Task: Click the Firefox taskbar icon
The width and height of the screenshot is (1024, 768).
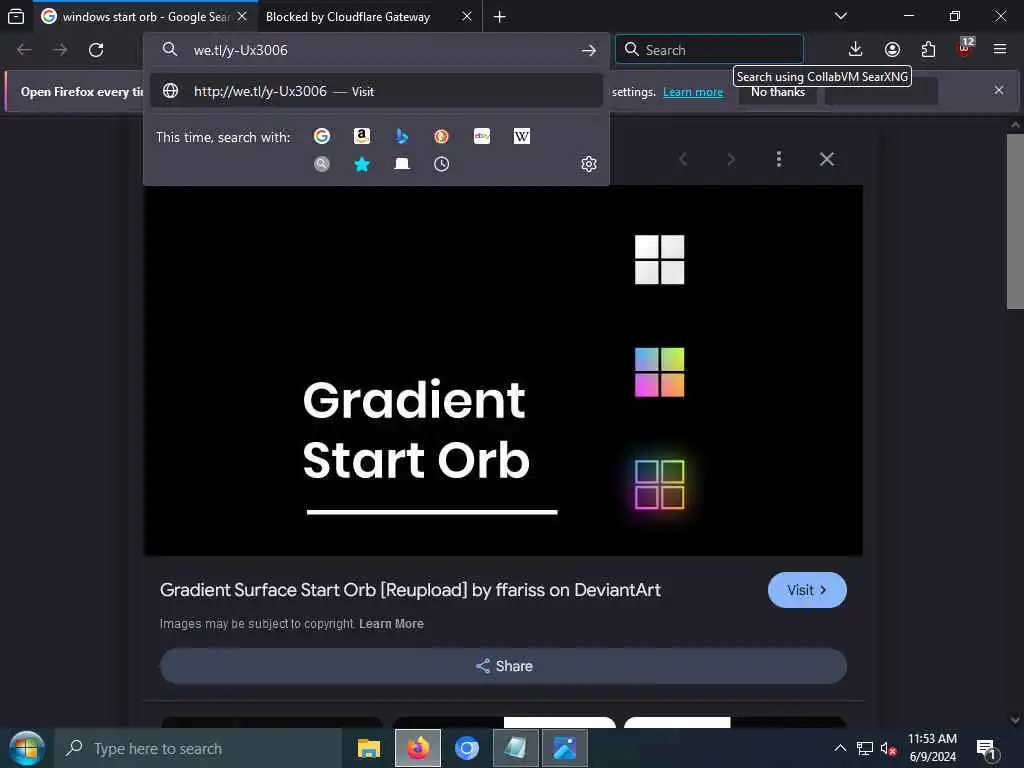Action: [x=418, y=748]
